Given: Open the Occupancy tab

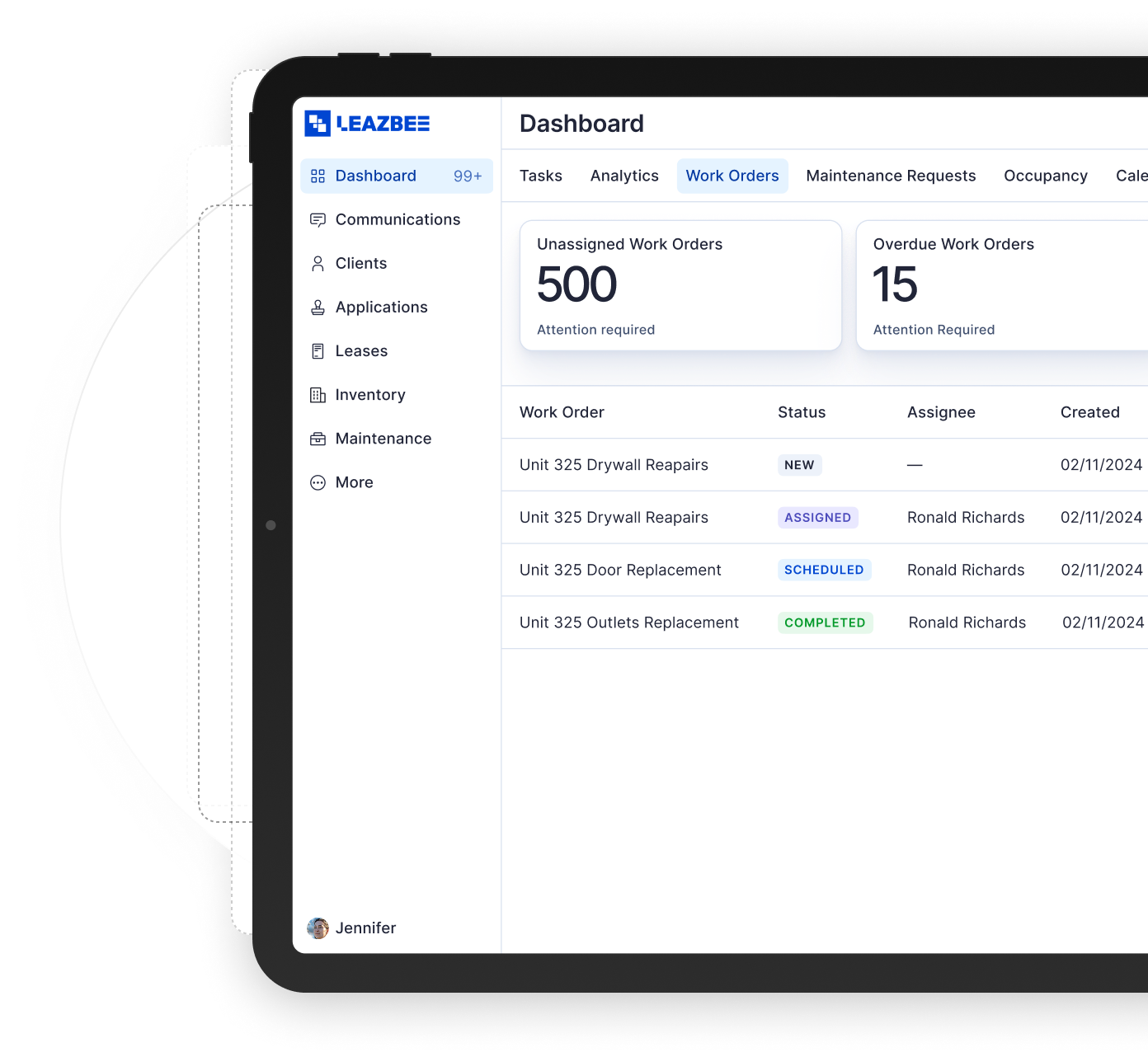Looking at the screenshot, I should (1045, 176).
